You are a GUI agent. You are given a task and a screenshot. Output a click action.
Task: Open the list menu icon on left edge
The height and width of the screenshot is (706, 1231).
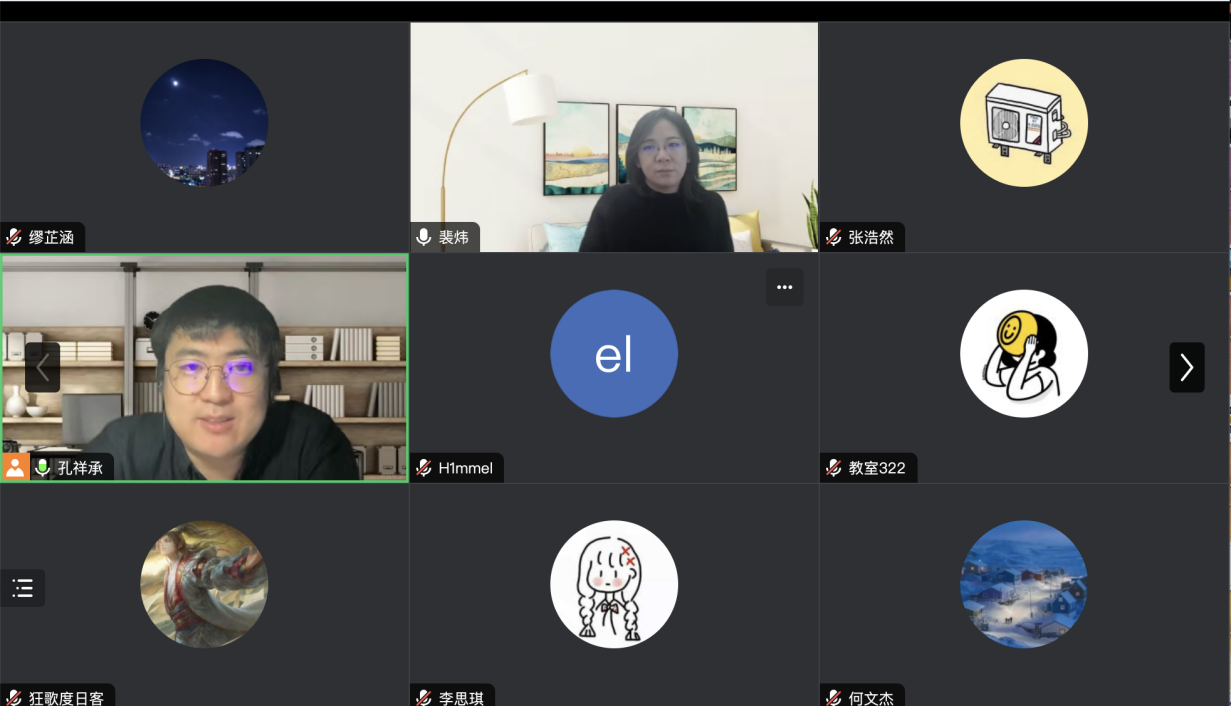(22, 588)
